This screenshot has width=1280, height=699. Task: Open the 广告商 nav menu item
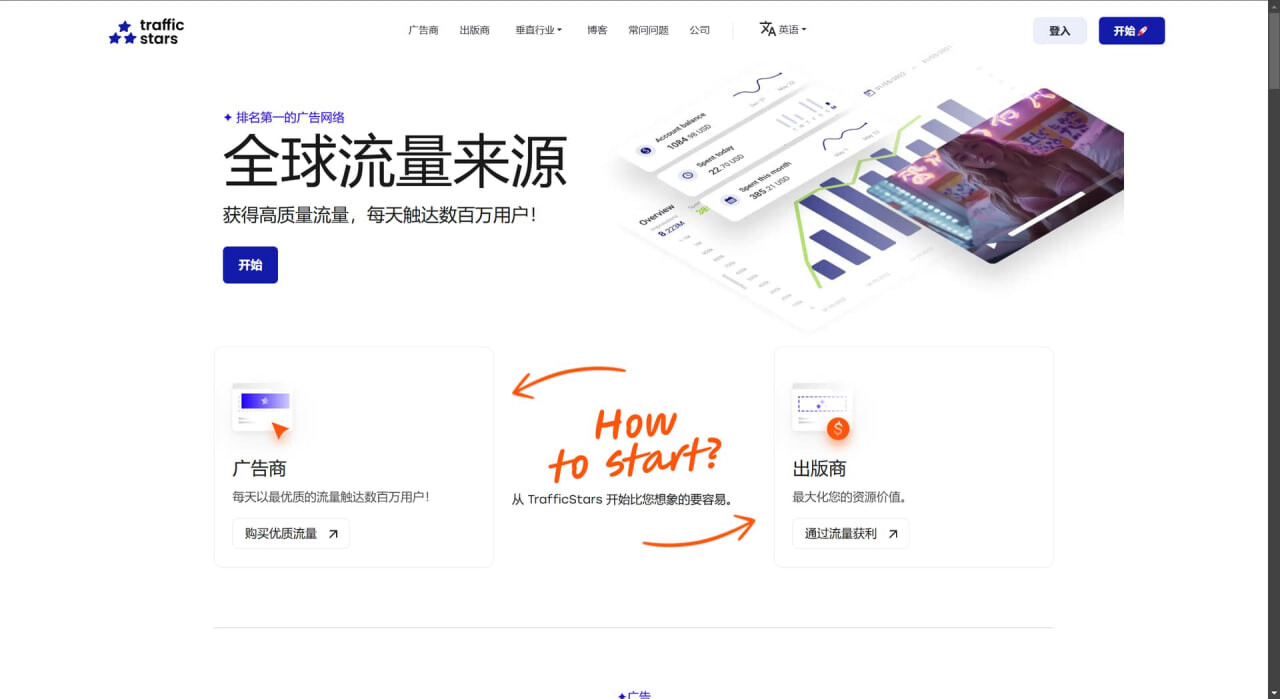click(x=423, y=30)
